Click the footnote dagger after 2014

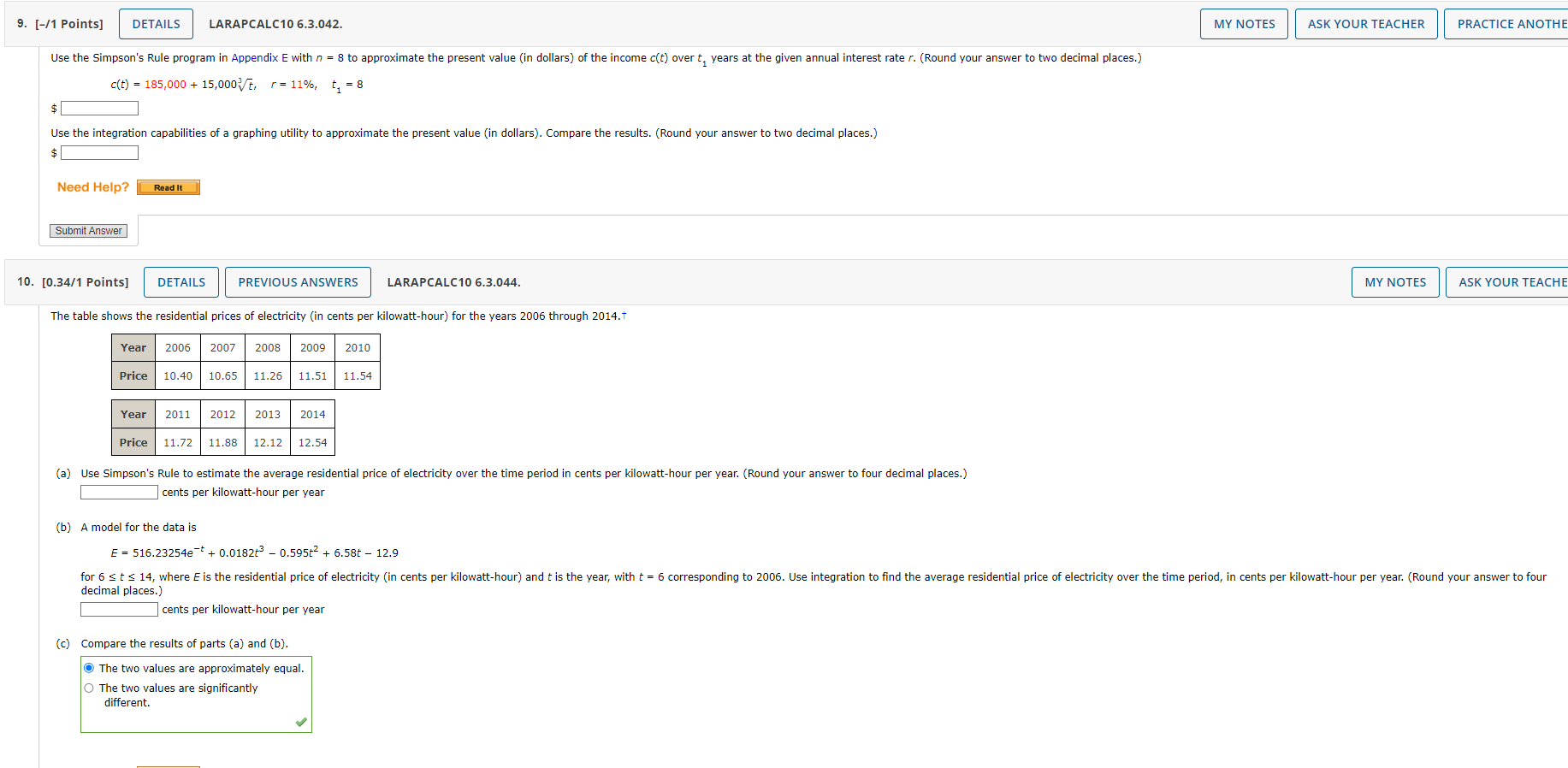pos(624,312)
